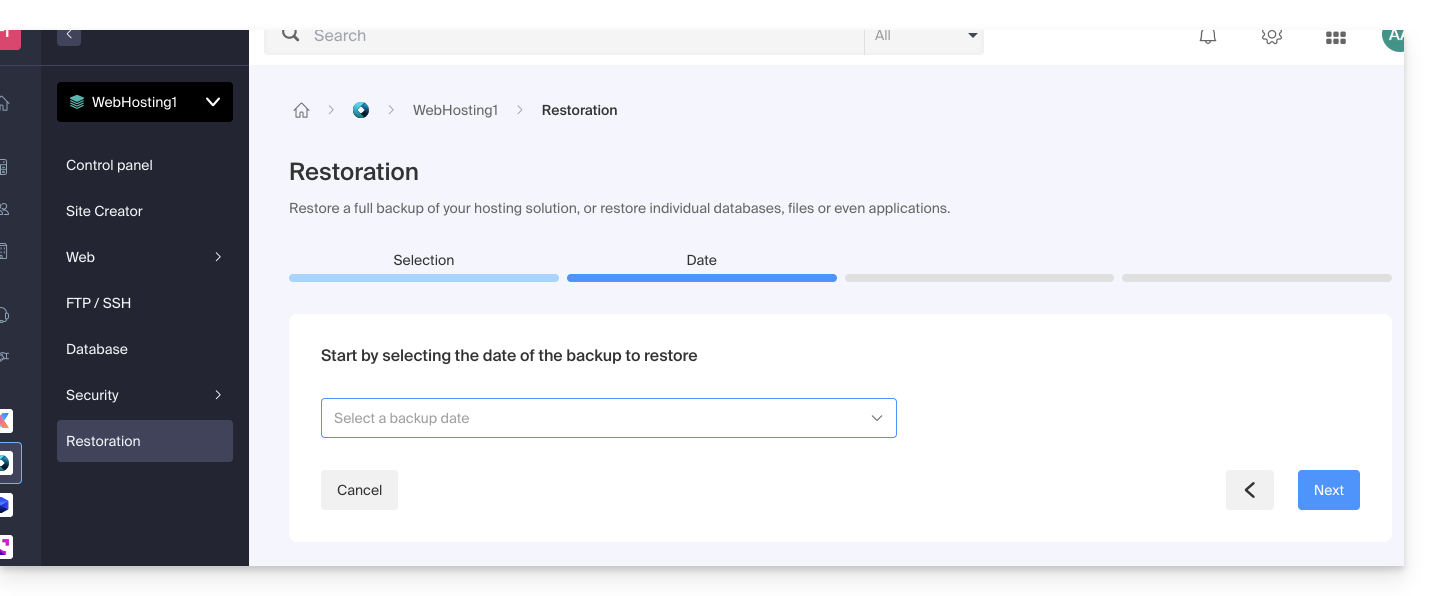Open Database from the sidebar menu

click(97, 349)
